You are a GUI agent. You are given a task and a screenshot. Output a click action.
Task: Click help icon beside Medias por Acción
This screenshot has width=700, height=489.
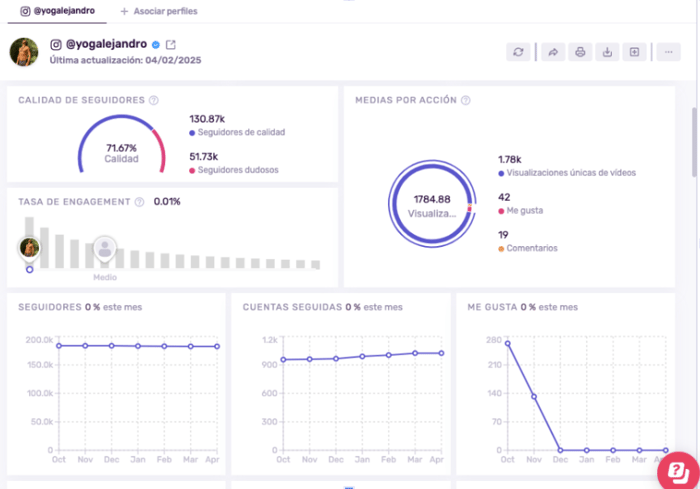tap(466, 100)
